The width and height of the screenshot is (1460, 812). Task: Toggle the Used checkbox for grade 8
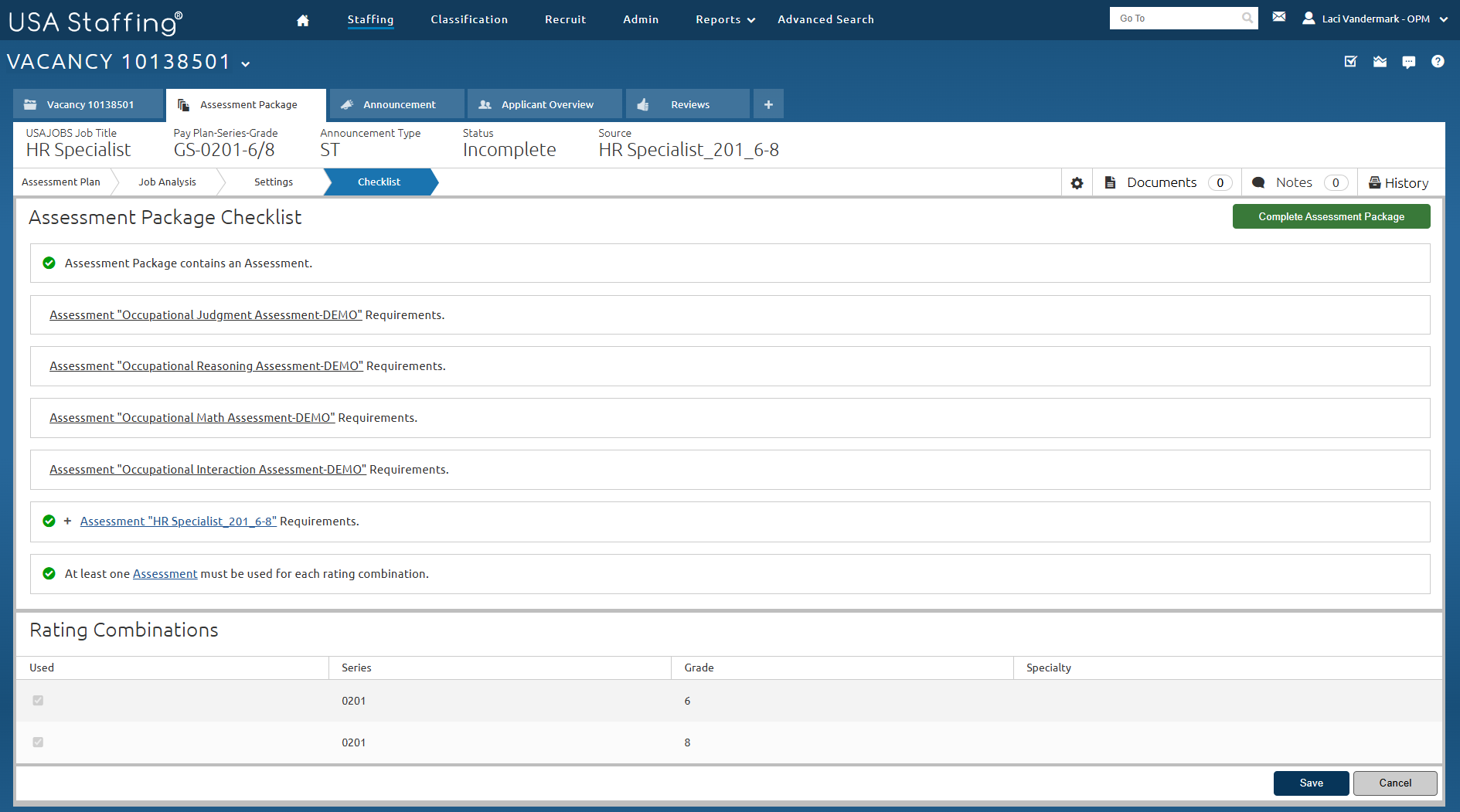[x=38, y=742]
